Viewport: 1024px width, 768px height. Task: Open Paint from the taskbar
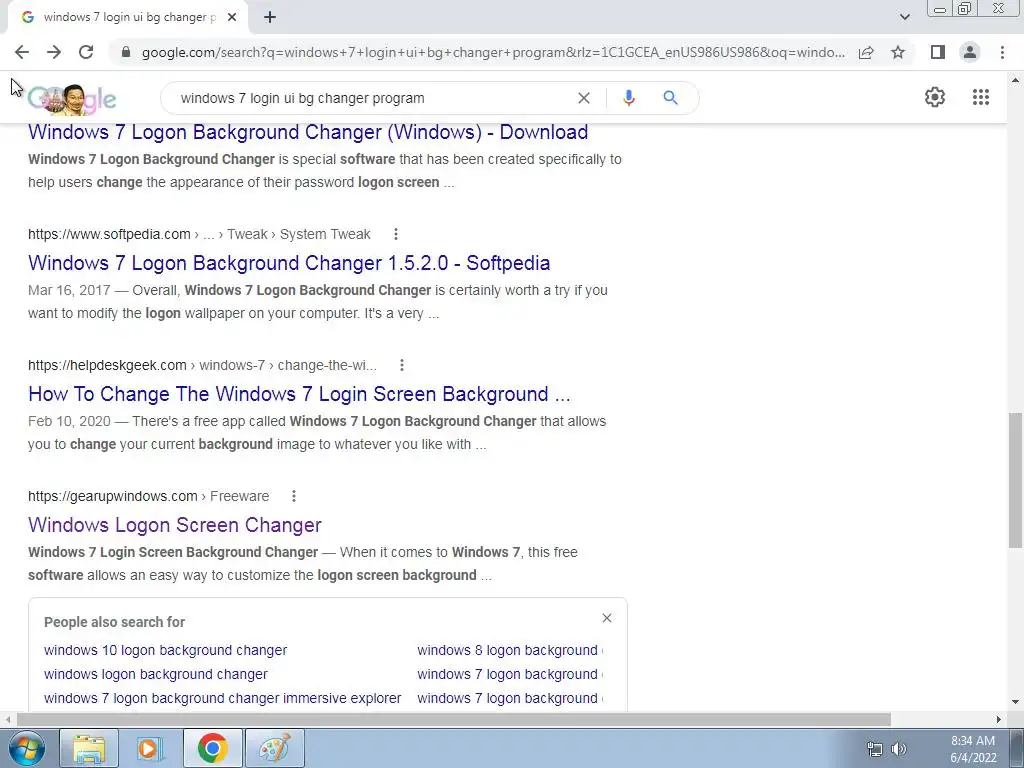point(274,748)
